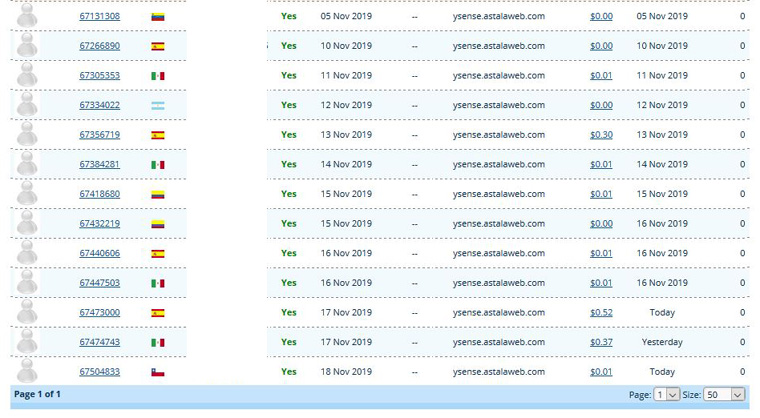Click the $0.30 earnings link

[x=601, y=135]
